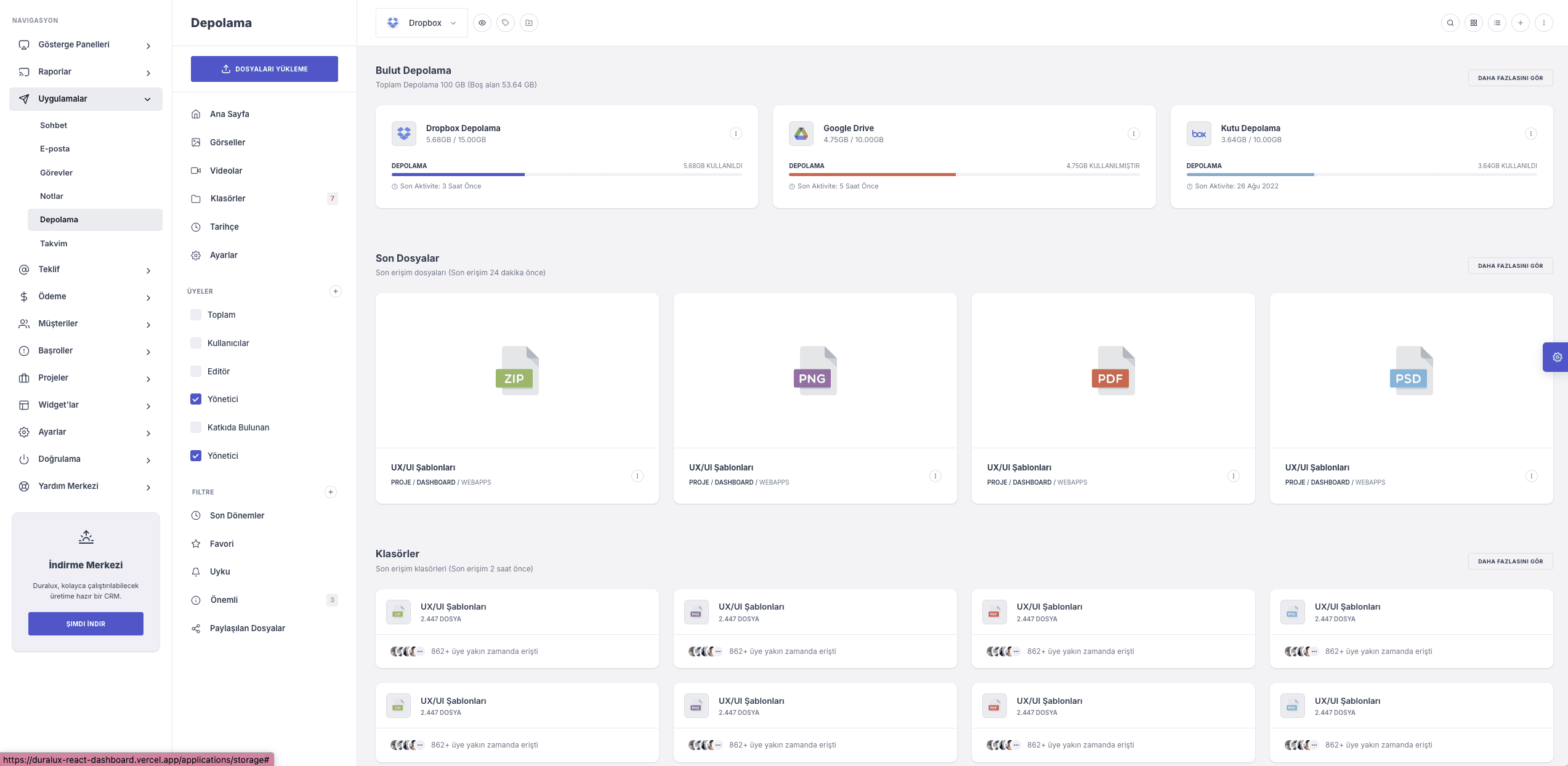Check the Katkıda Bulunan checkbox
The height and width of the screenshot is (766, 1568).
point(196,427)
